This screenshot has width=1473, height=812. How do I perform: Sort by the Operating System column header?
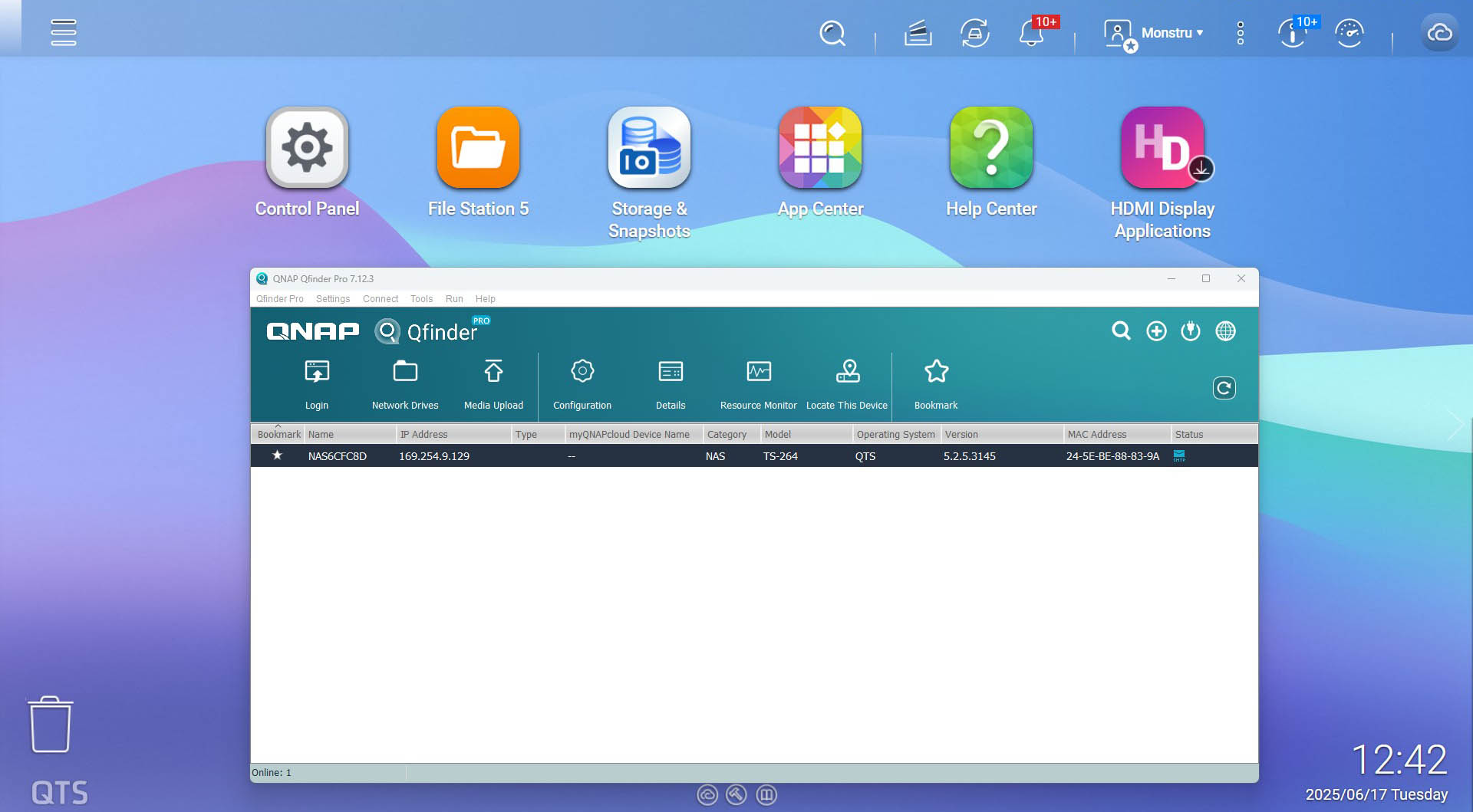coord(896,434)
